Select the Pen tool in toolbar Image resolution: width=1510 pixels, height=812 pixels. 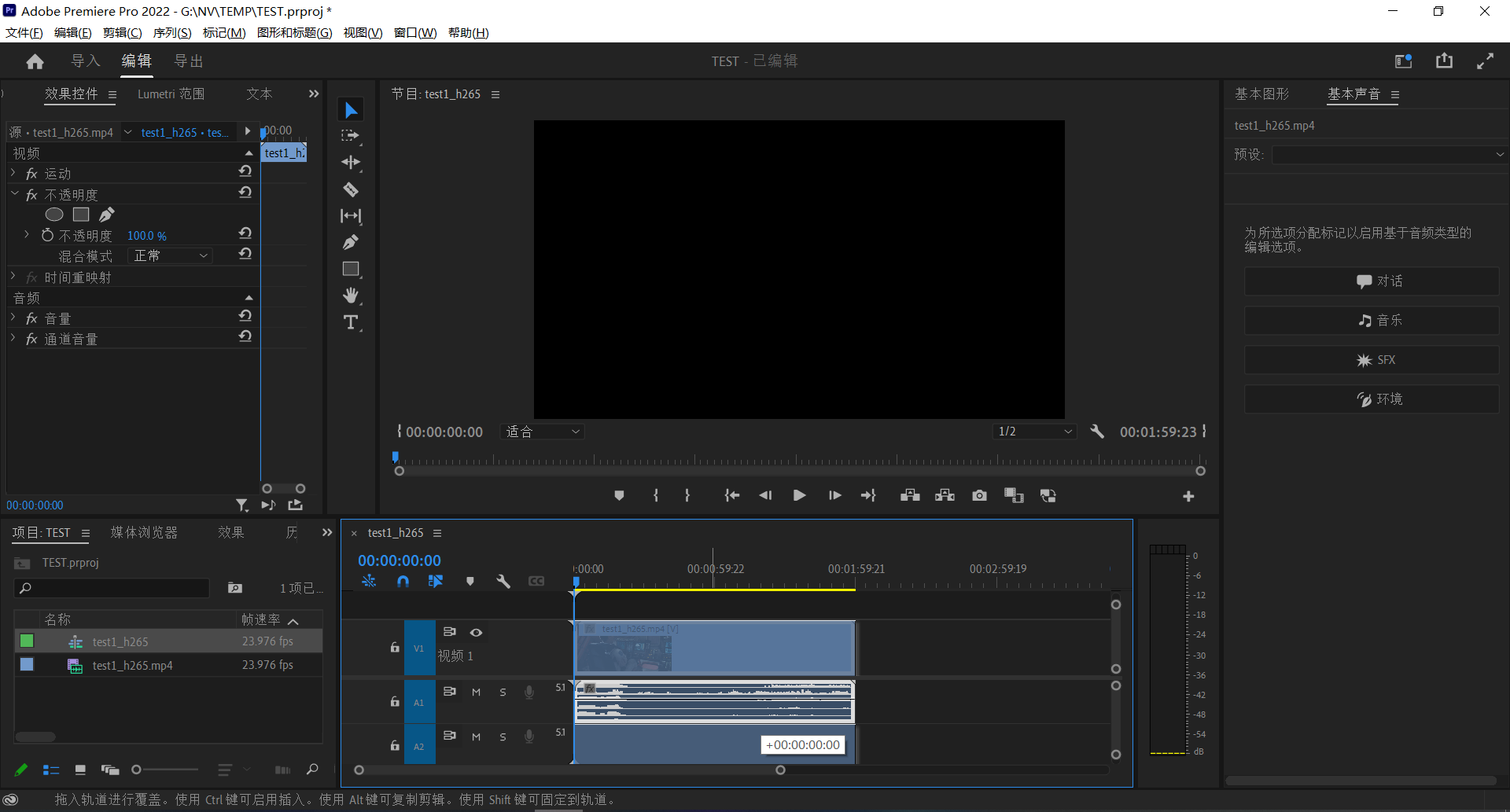pyautogui.click(x=351, y=242)
